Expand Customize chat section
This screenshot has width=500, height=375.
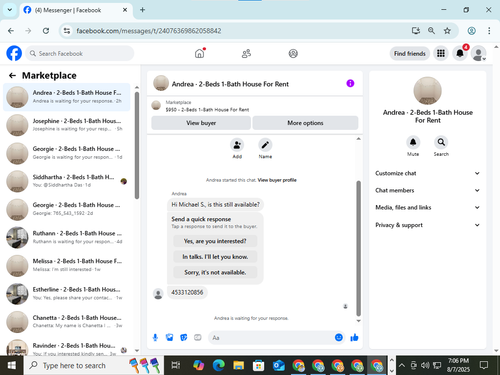(x=428, y=173)
